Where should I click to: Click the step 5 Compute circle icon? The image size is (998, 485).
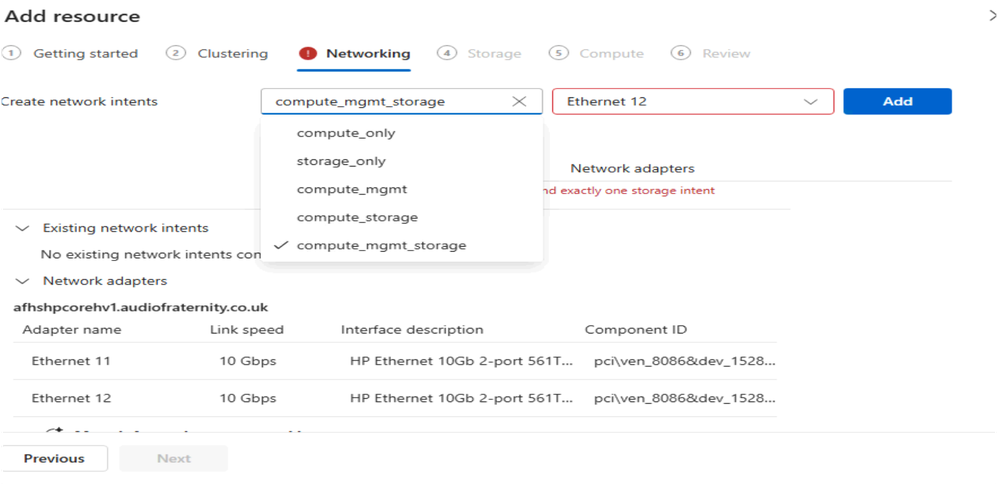coord(559,54)
